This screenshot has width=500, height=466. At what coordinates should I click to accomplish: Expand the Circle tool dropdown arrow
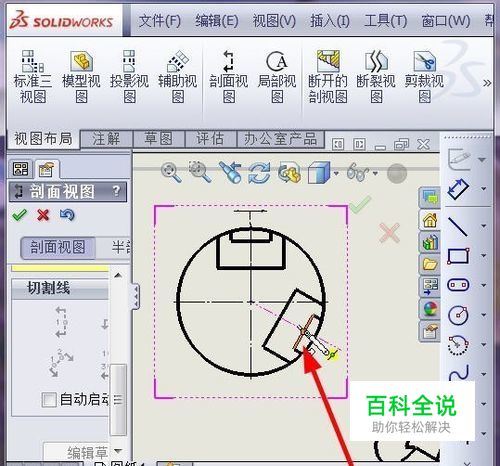click(483, 315)
